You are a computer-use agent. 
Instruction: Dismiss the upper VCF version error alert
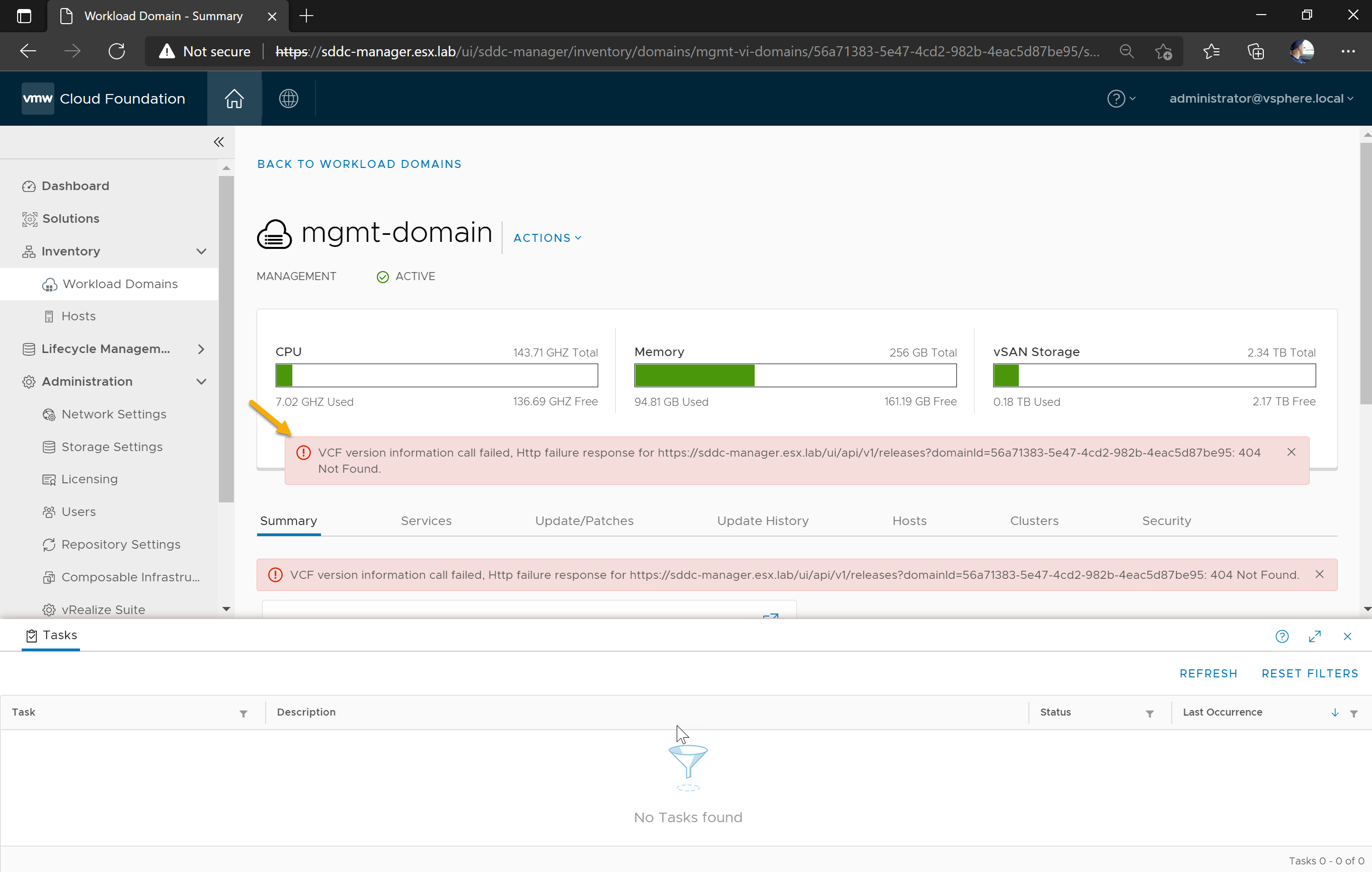[x=1292, y=452]
